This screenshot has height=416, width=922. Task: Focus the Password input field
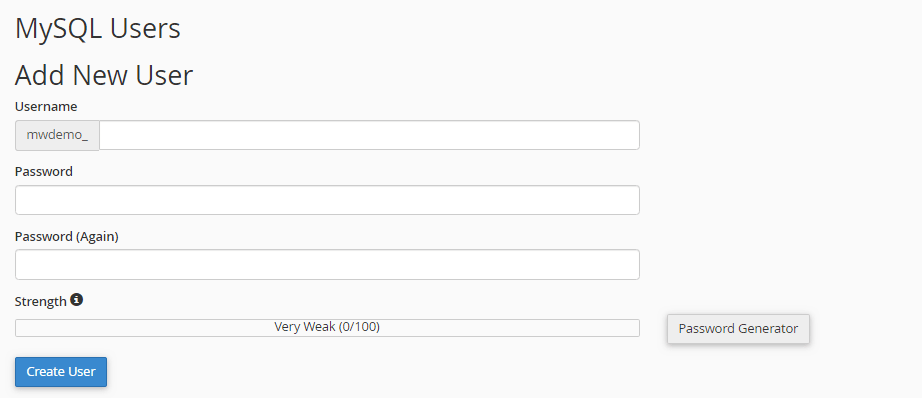coord(327,200)
